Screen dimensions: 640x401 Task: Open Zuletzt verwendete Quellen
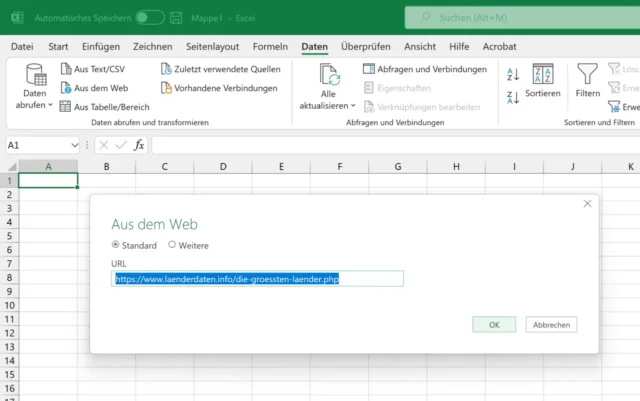point(167,69)
